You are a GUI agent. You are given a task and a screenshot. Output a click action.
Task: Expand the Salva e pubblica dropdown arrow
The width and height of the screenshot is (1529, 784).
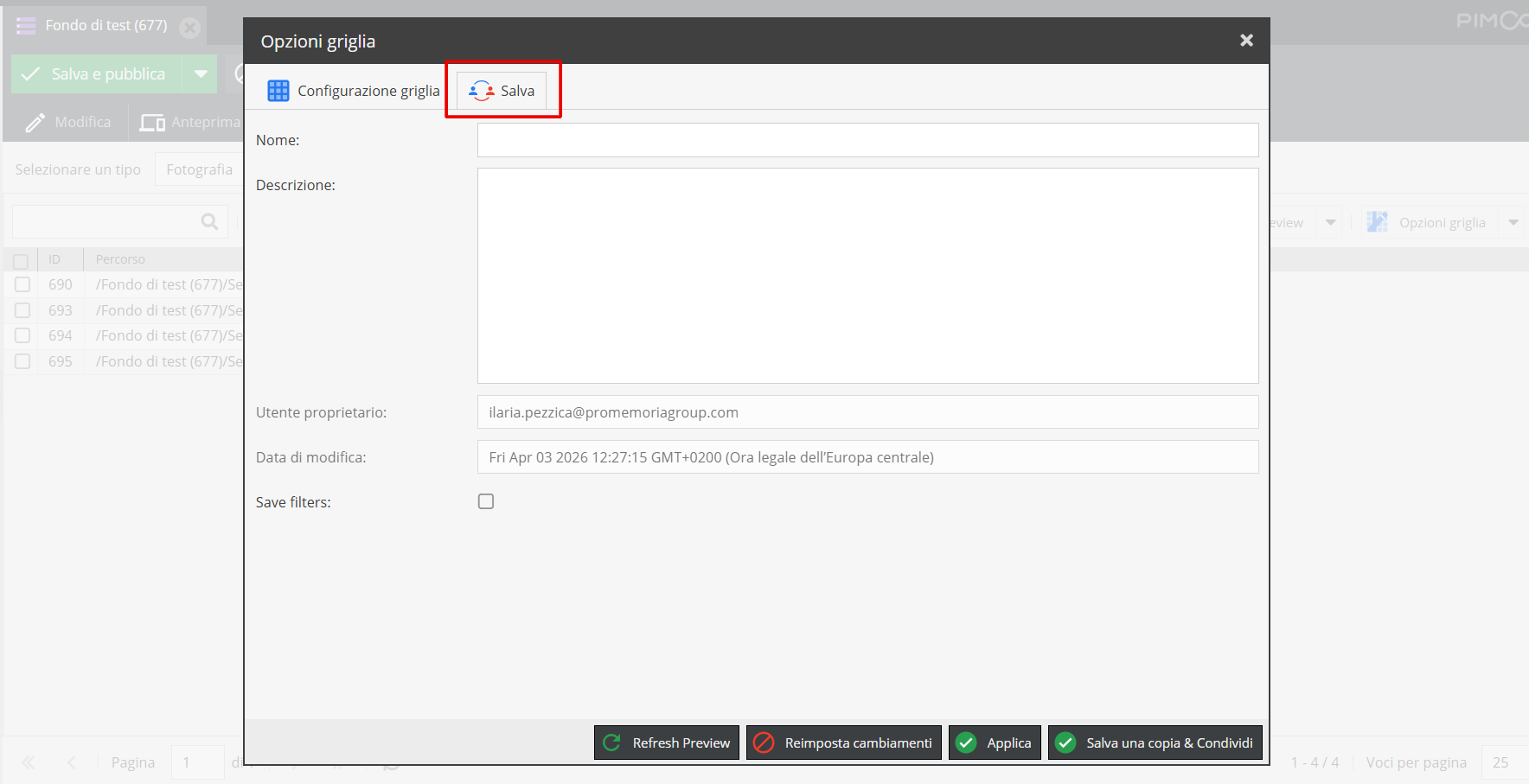tap(201, 74)
